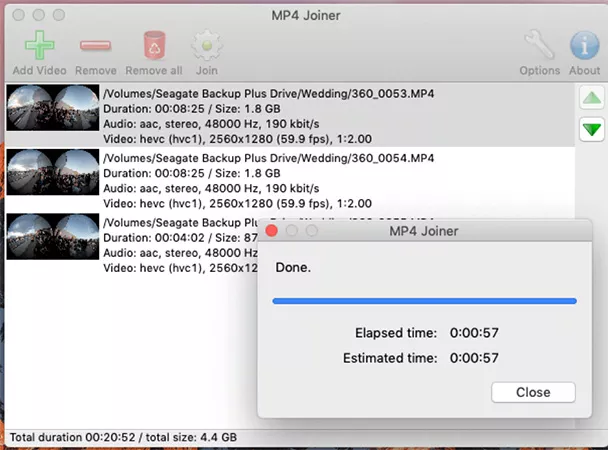Move video down with green down arrow
Screen dimensions: 608x450
point(591,130)
